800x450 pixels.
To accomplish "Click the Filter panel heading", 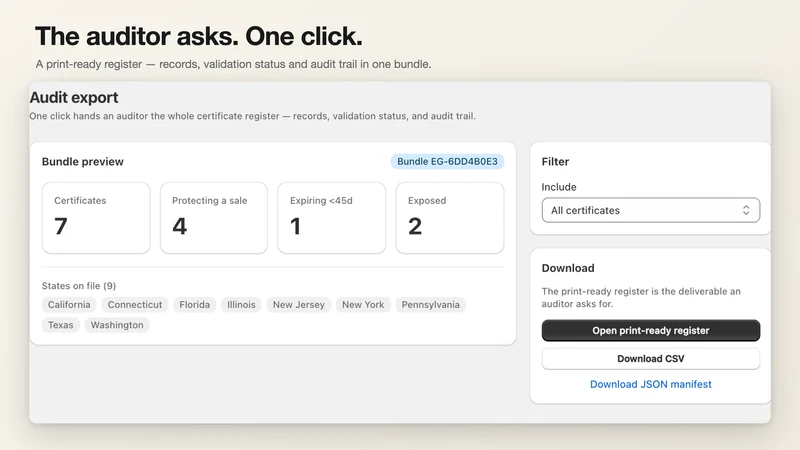I will click(555, 161).
